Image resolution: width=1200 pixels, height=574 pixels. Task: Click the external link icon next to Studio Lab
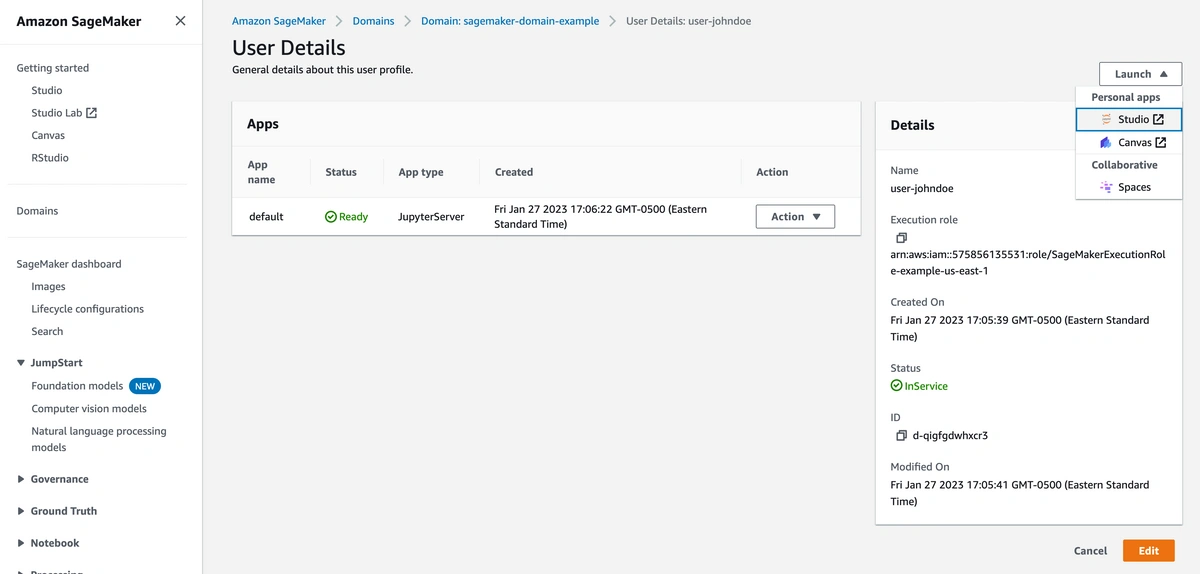coord(91,113)
